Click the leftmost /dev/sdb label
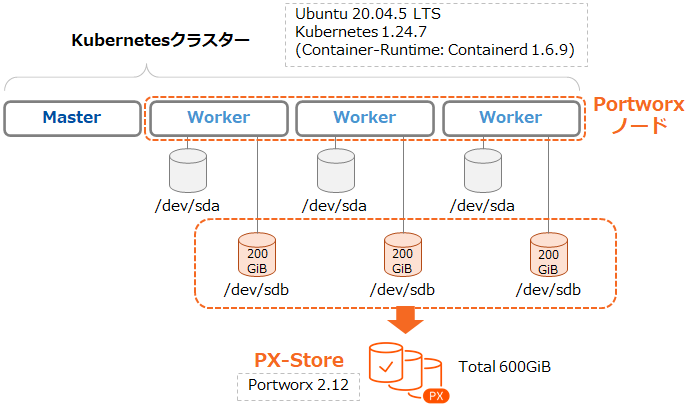 tap(256, 290)
